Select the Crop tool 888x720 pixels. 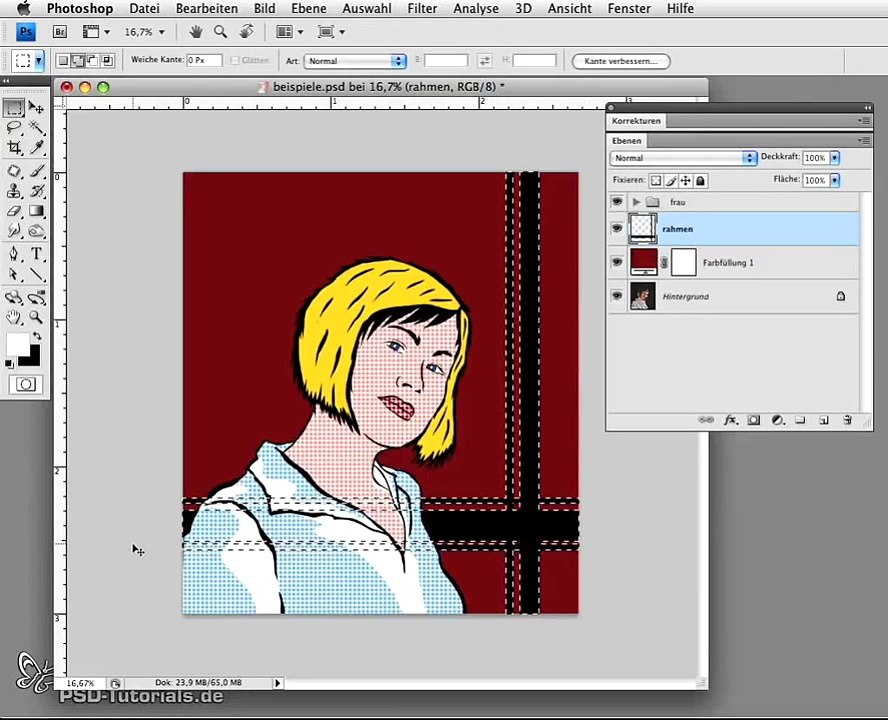click(x=14, y=147)
